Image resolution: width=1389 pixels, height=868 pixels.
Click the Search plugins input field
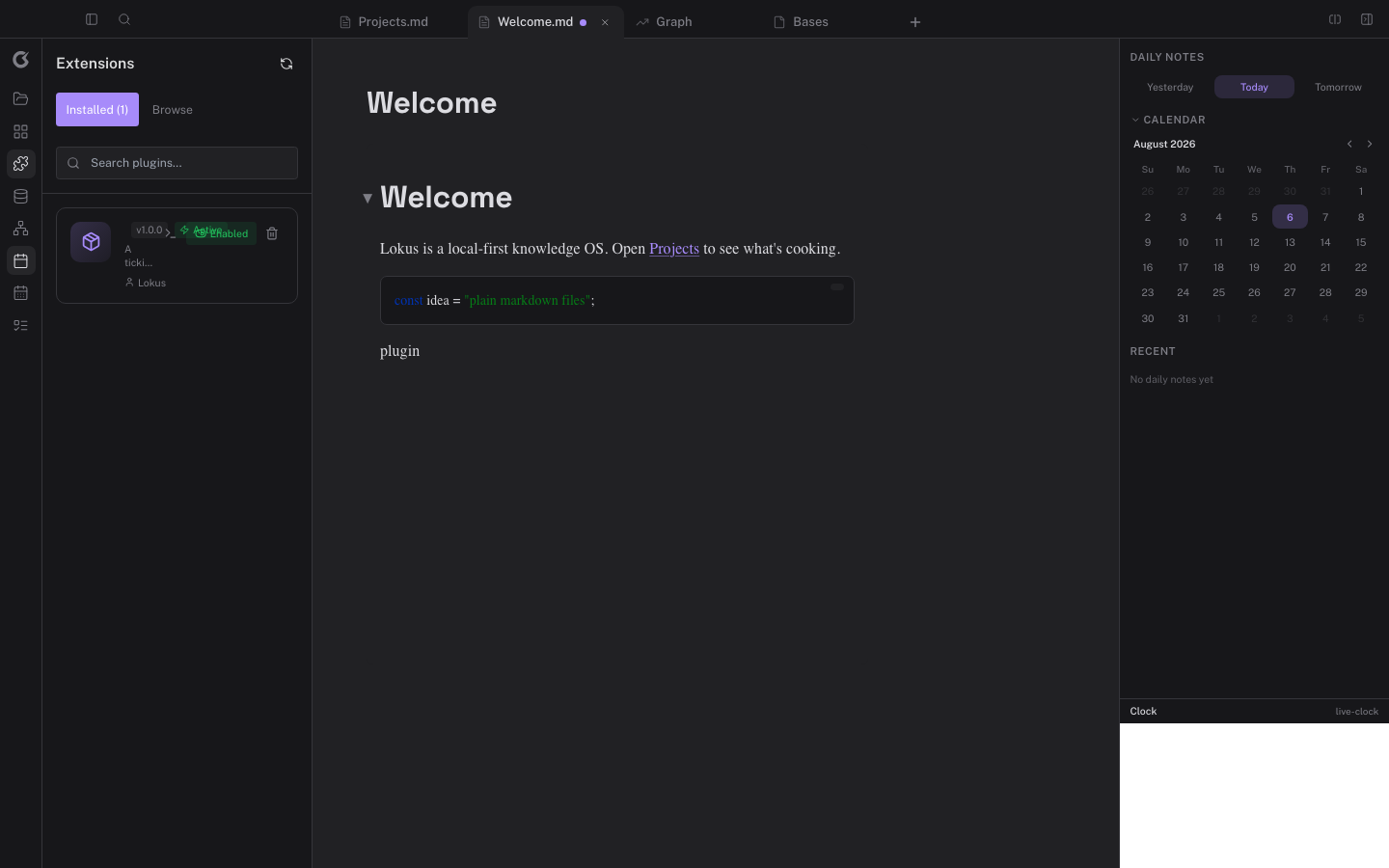coord(177,163)
